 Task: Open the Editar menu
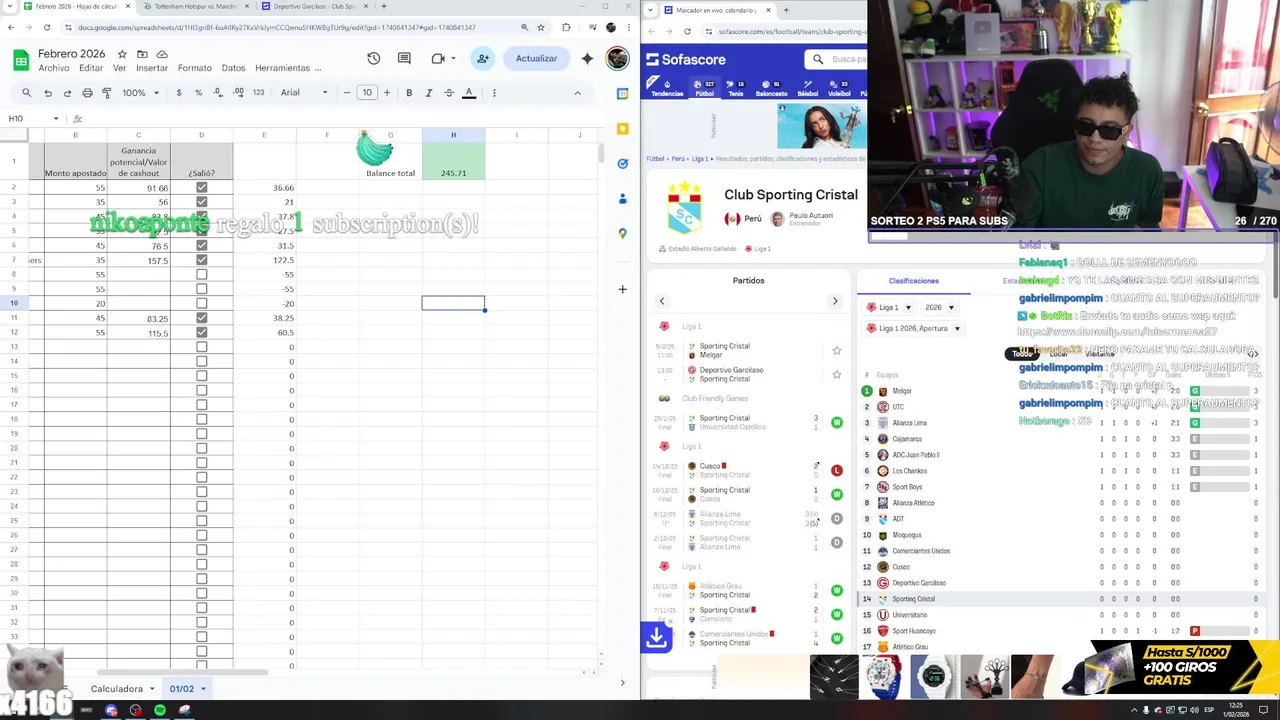(91, 68)
